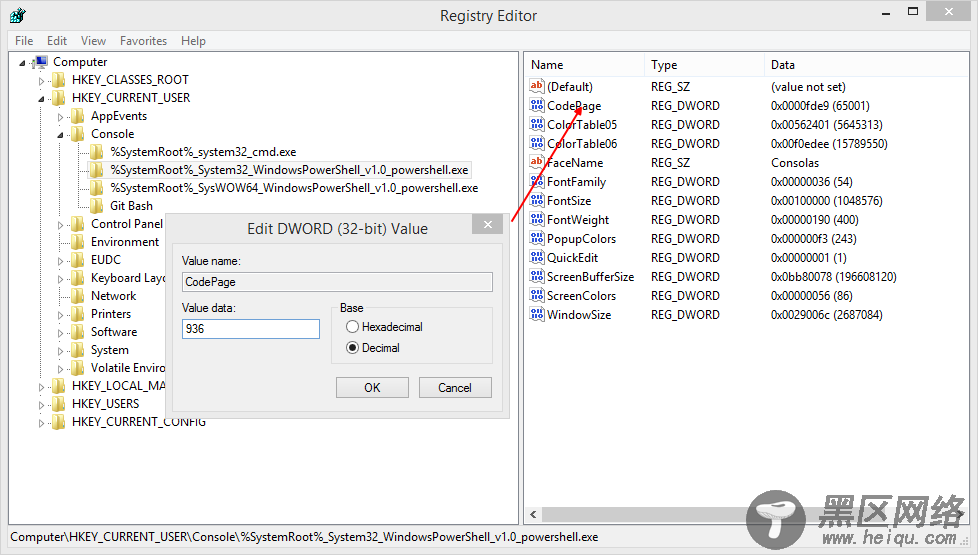978x555 pixels.
Task: Click the Value name field showing CodePage
Action: pos(337,282)
